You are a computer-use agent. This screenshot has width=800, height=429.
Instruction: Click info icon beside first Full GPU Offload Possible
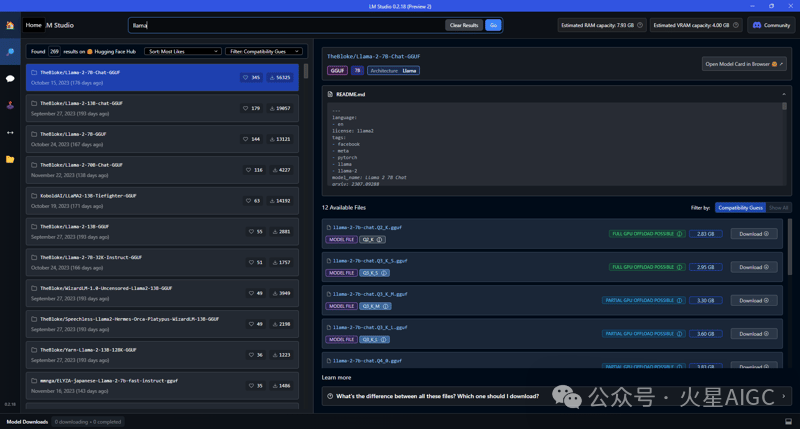(x=679, y=234)
